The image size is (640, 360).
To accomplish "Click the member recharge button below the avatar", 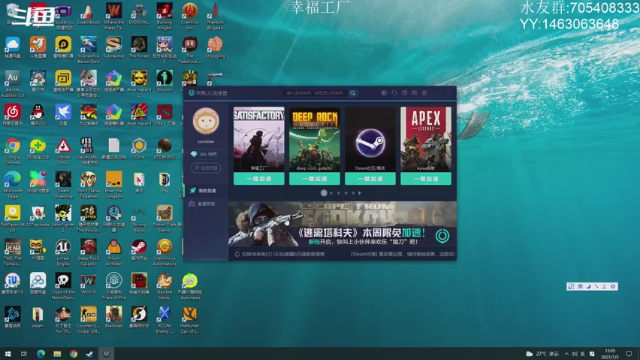I will 206,168.
